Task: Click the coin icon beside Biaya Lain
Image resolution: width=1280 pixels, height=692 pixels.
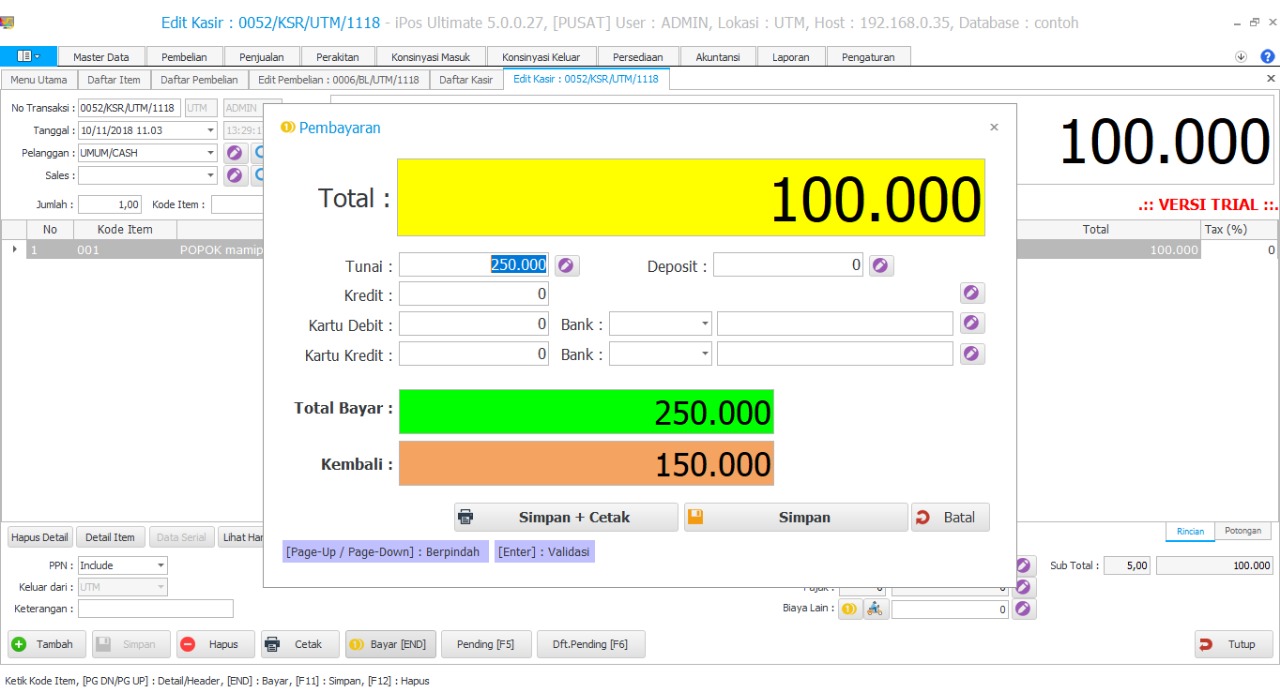Action: (849, 609)
